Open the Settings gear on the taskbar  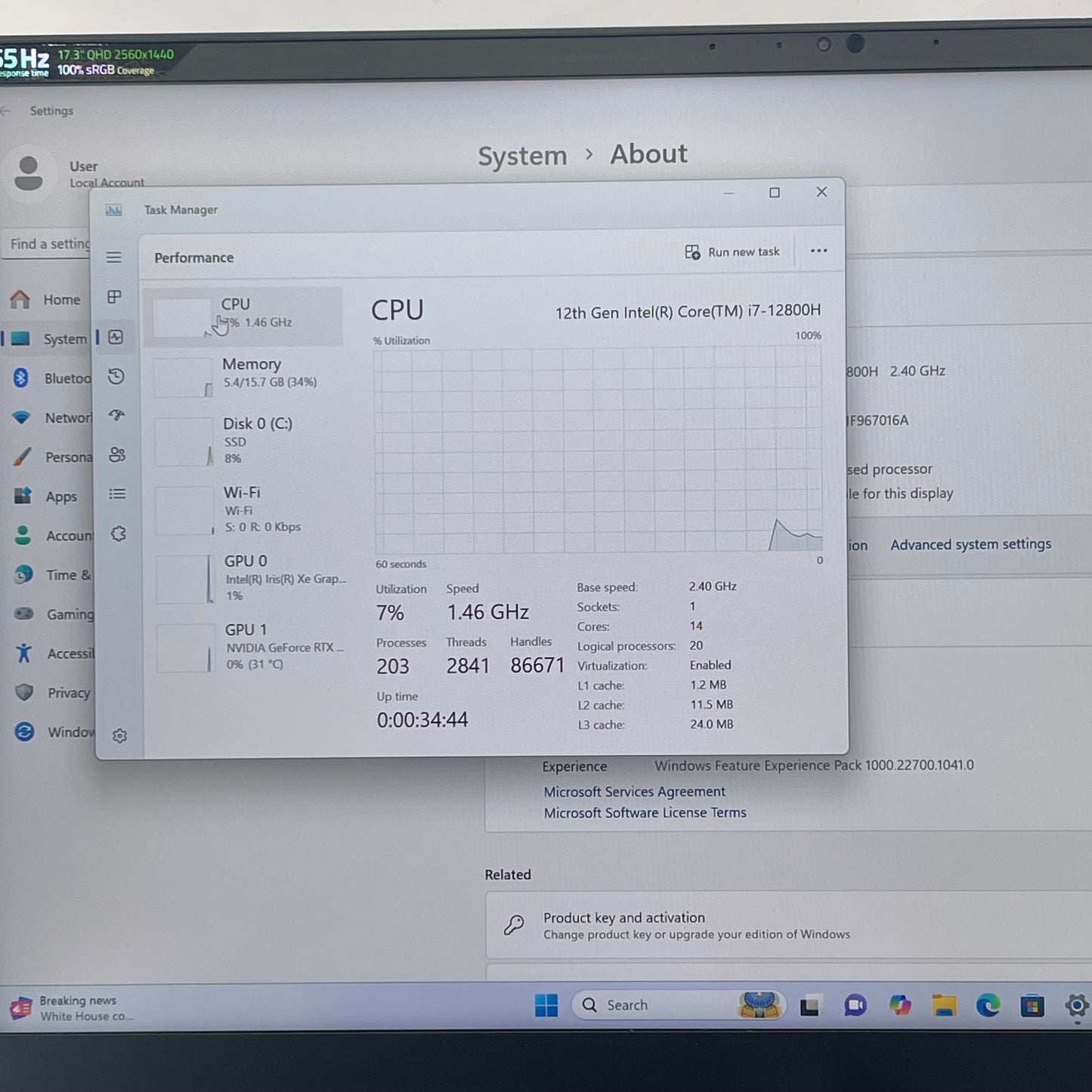pyautogui.click(x=1076, y=1006)
